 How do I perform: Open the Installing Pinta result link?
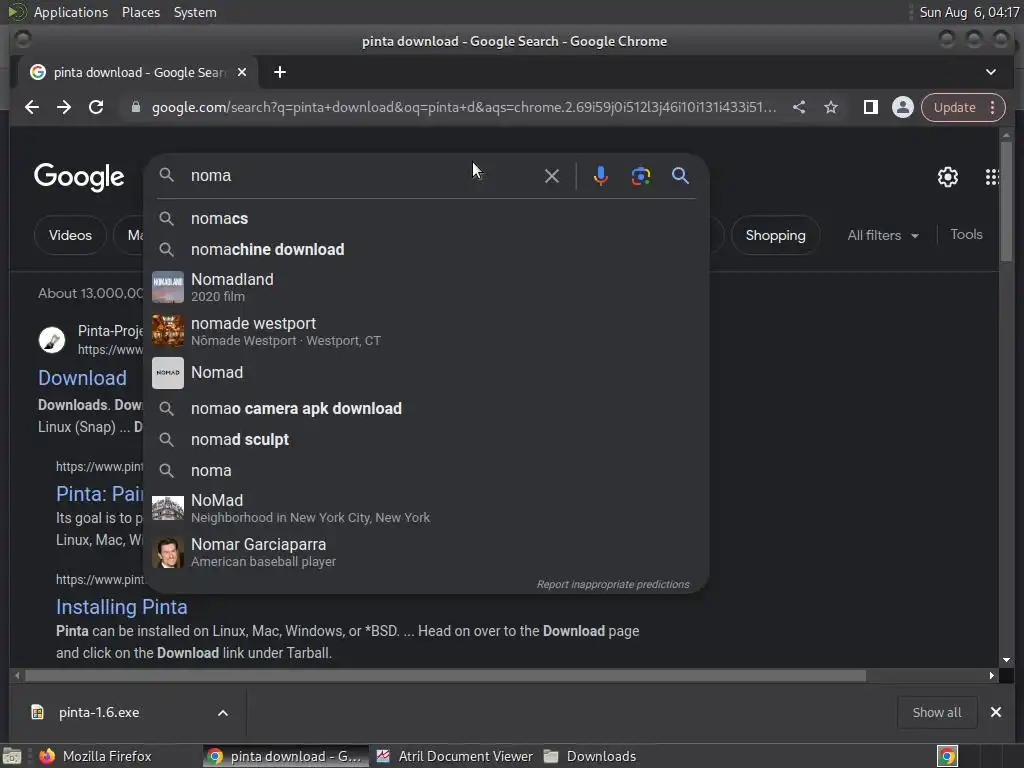[x=121, y=607]
